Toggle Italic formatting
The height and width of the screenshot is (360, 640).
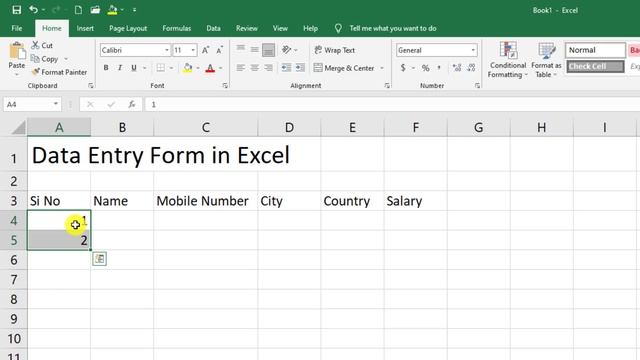[x=120, y=68]
